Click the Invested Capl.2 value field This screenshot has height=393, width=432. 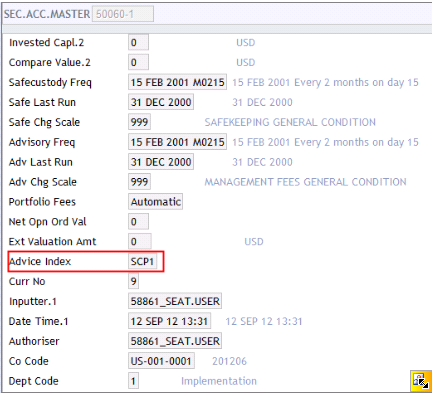pos(138,43)
